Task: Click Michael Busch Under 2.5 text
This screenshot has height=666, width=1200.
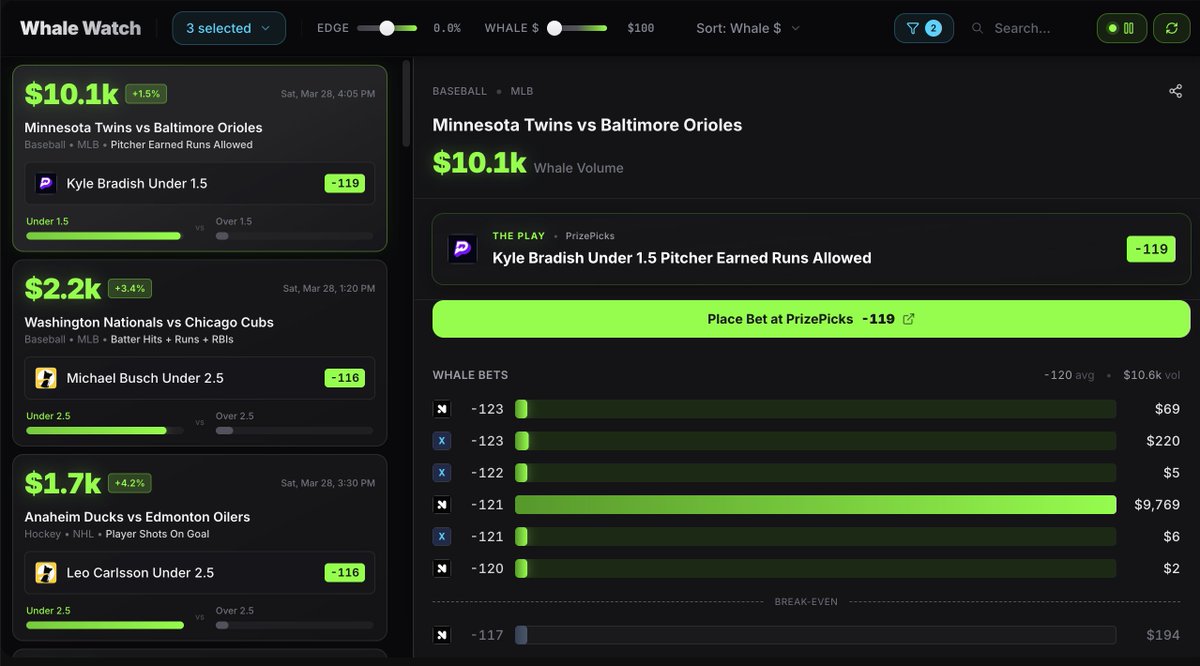Action: 145,379
